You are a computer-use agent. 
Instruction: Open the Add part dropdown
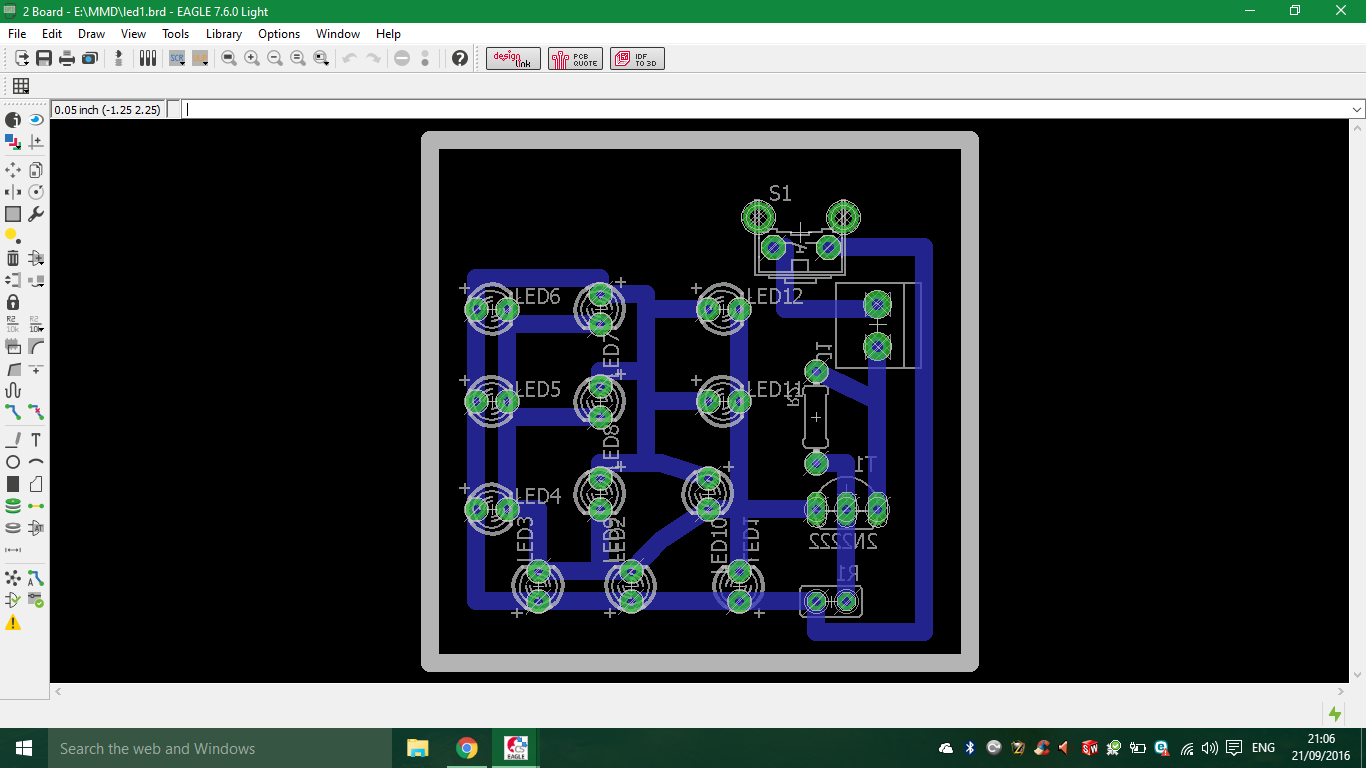[x=36, y=258]
